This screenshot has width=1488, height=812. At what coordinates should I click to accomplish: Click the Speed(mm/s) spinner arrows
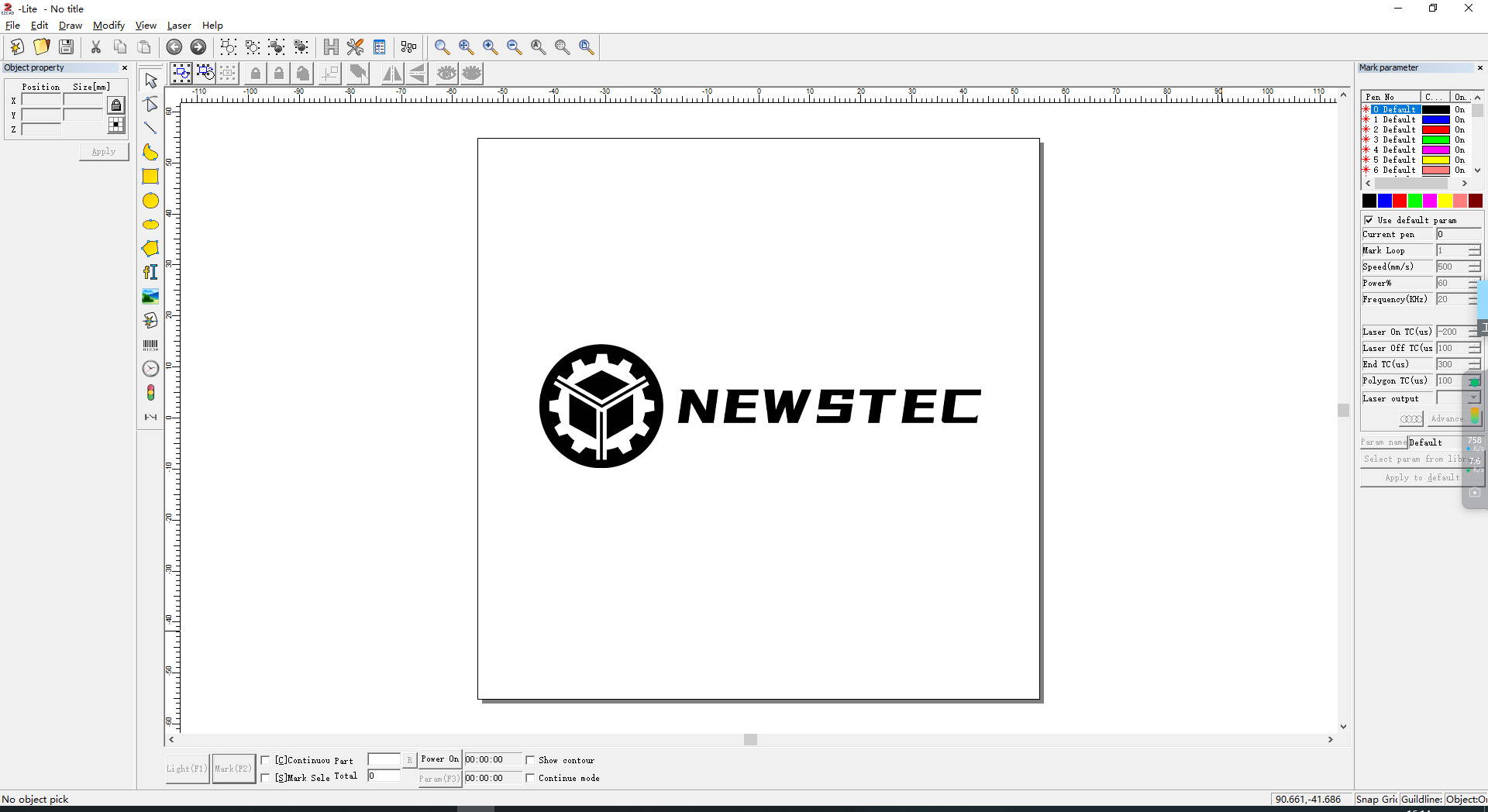(1474, 267)
